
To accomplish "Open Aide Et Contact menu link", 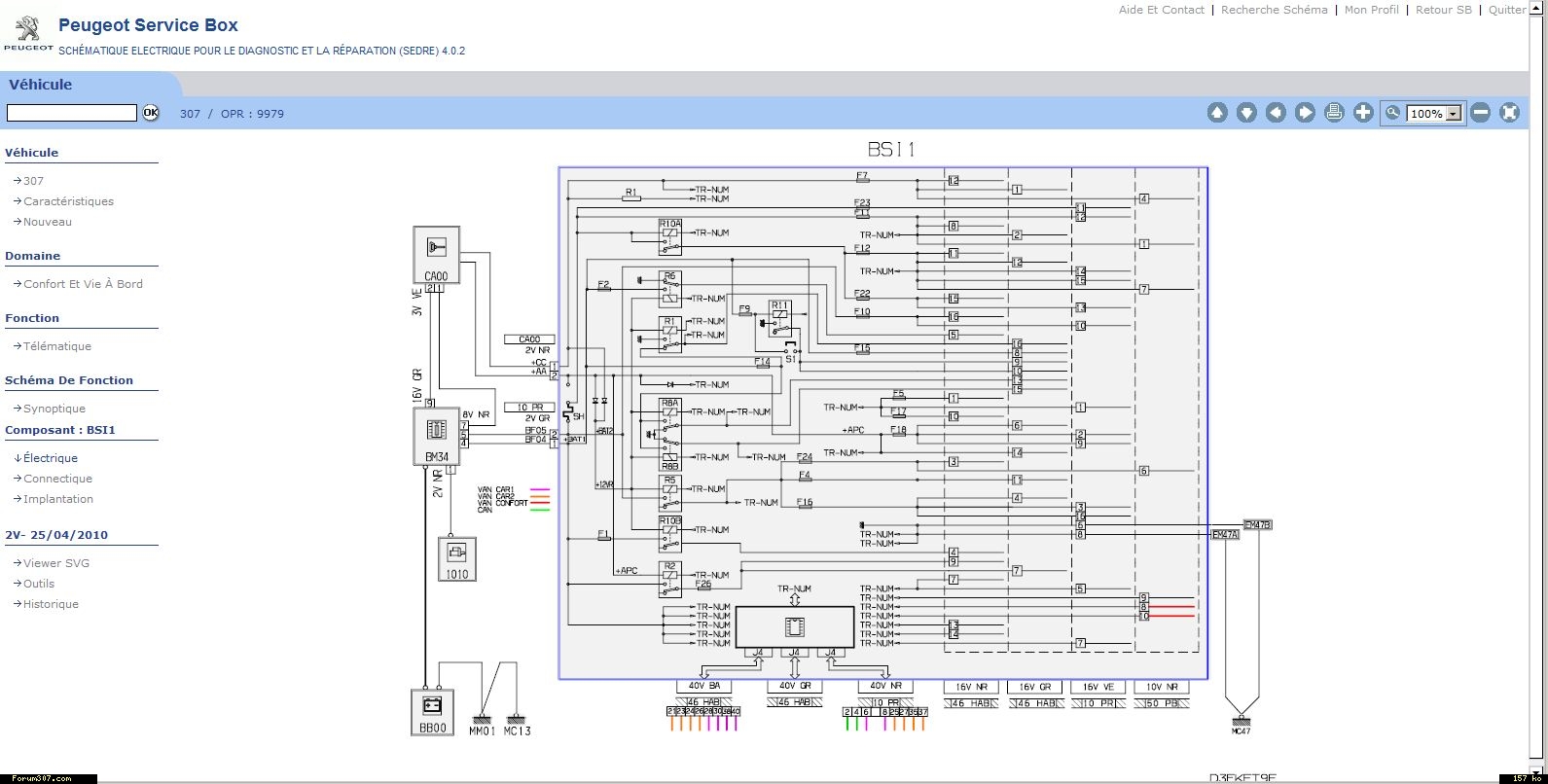I will [x=1161, y=10].
